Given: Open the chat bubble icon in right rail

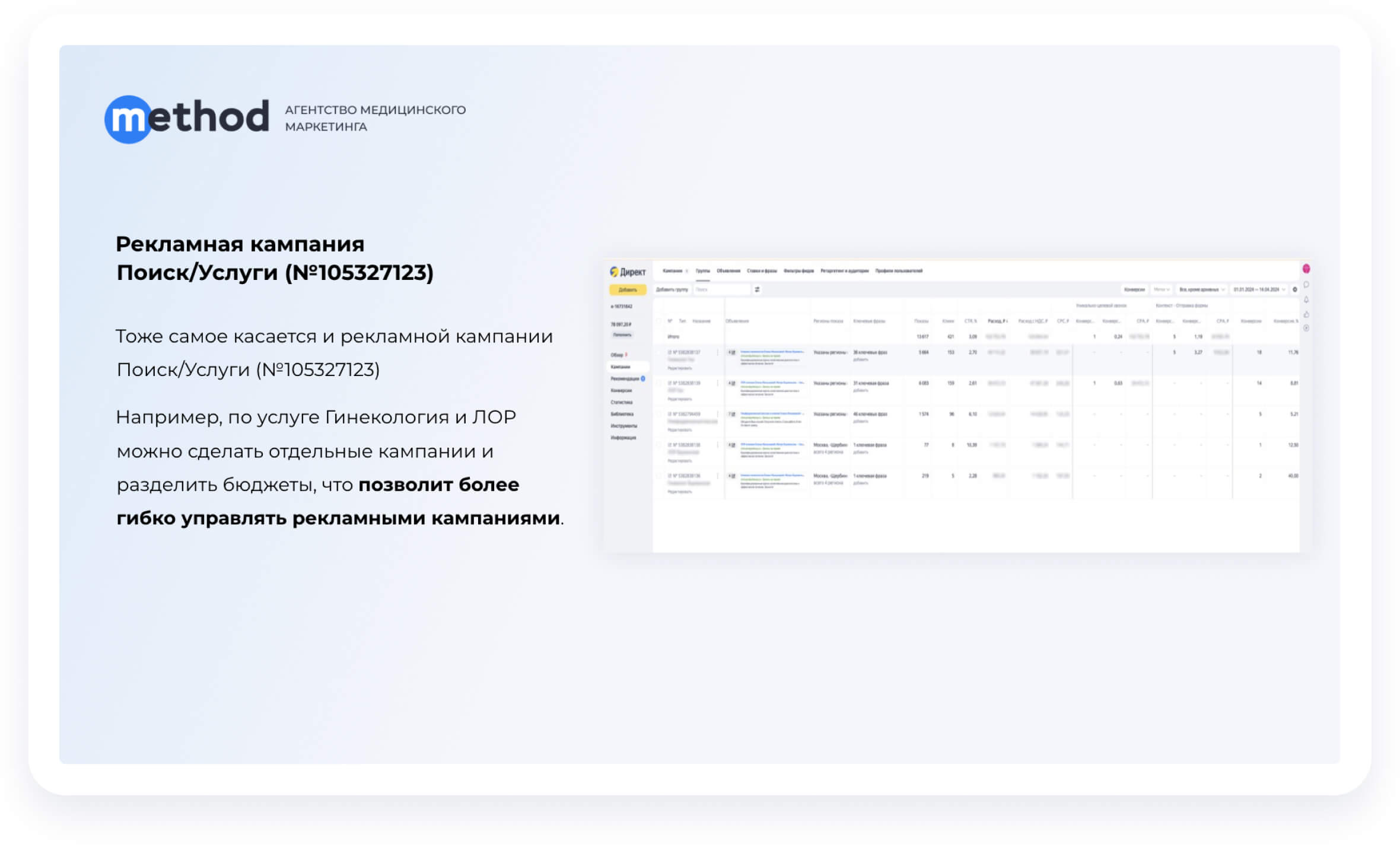Looking at the screenshot, I should click(x=1306, y=285).
